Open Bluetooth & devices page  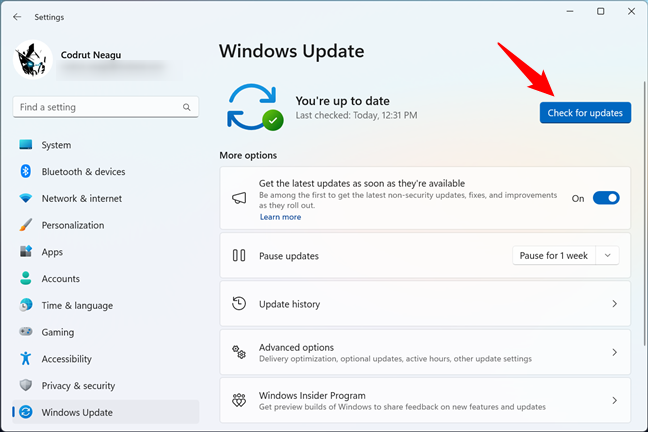(x=83, y=172)
